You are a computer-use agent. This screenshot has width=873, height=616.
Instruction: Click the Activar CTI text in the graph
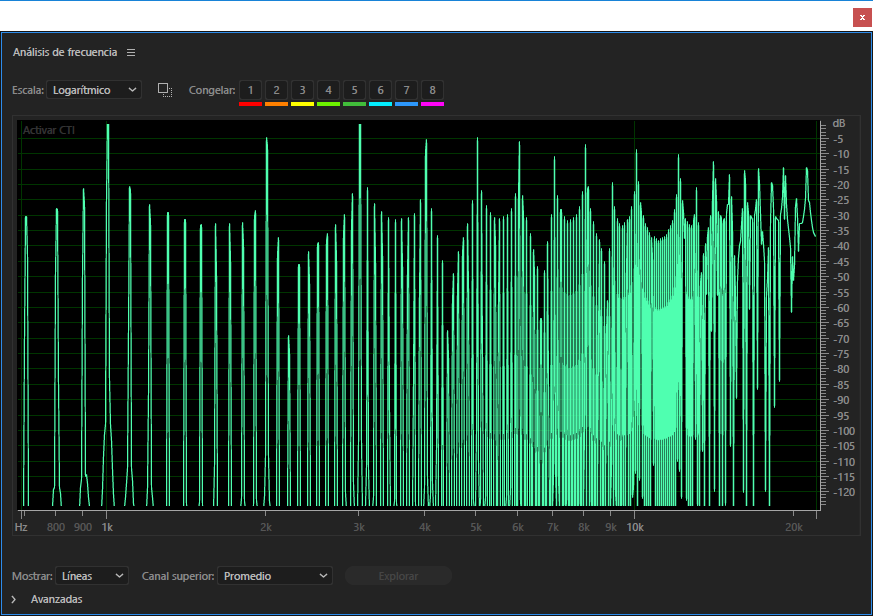(49, 130)
